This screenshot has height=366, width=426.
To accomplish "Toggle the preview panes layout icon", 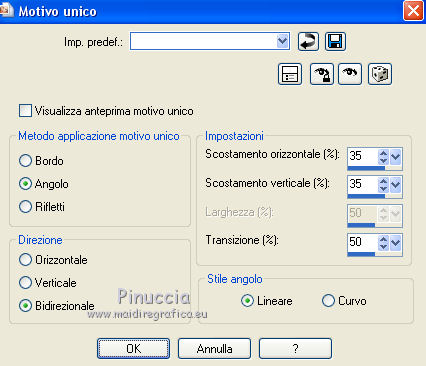I will 290,74.
